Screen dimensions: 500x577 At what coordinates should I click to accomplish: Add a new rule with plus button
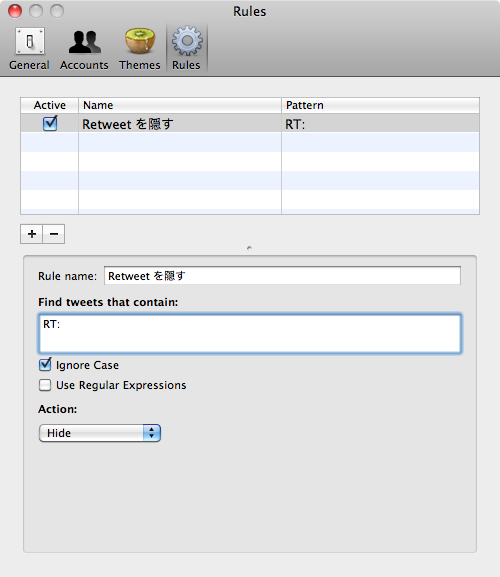(x=32, y=234)
